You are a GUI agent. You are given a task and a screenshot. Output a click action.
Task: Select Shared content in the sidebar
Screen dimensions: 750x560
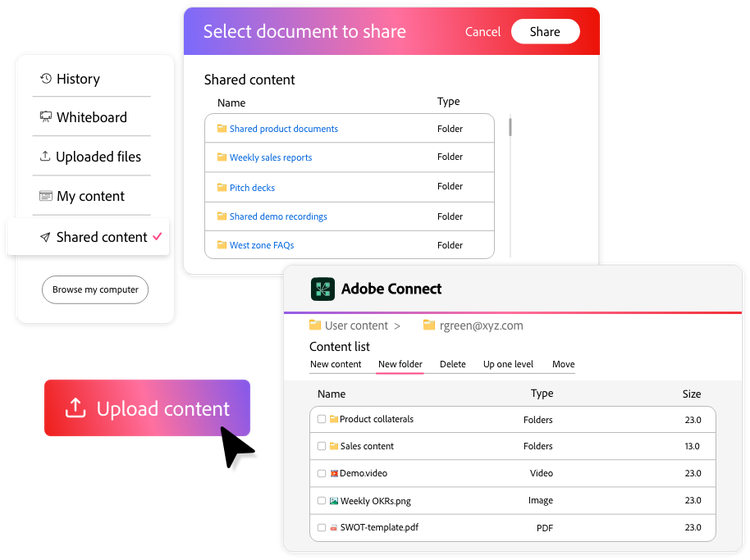[x=101, y=237]
